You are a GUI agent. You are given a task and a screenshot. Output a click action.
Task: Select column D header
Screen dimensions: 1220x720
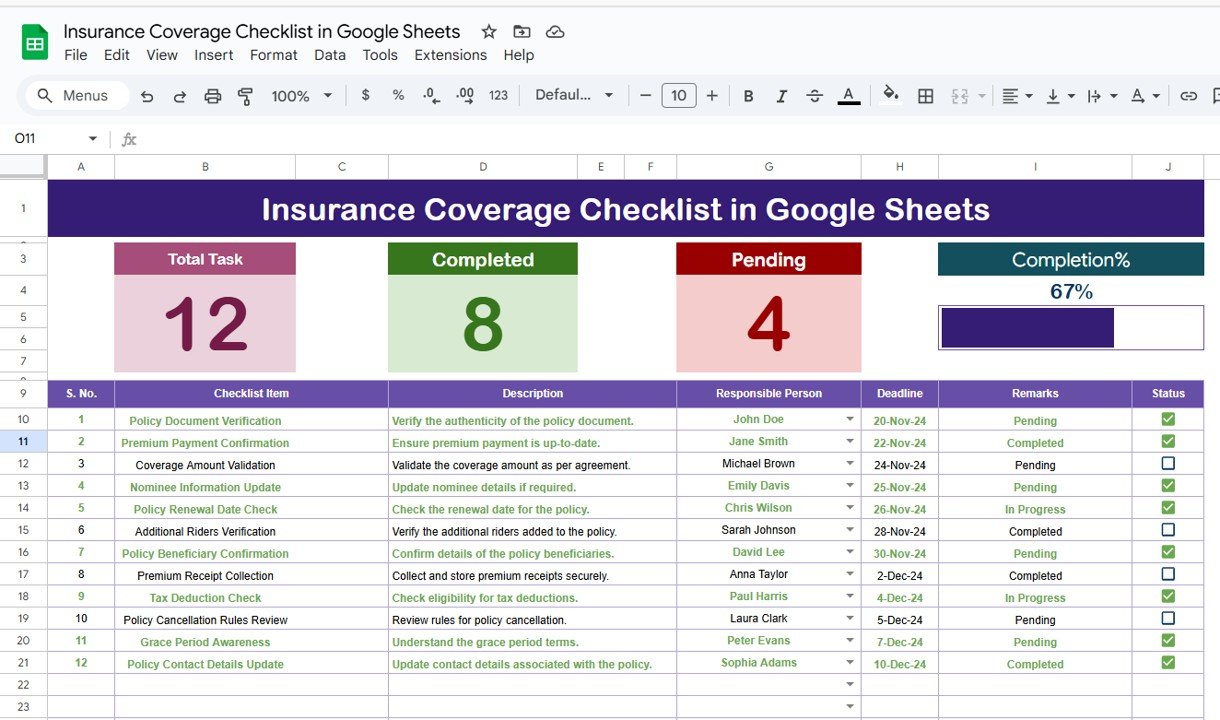pyautogui.click(x=483, y=167)
